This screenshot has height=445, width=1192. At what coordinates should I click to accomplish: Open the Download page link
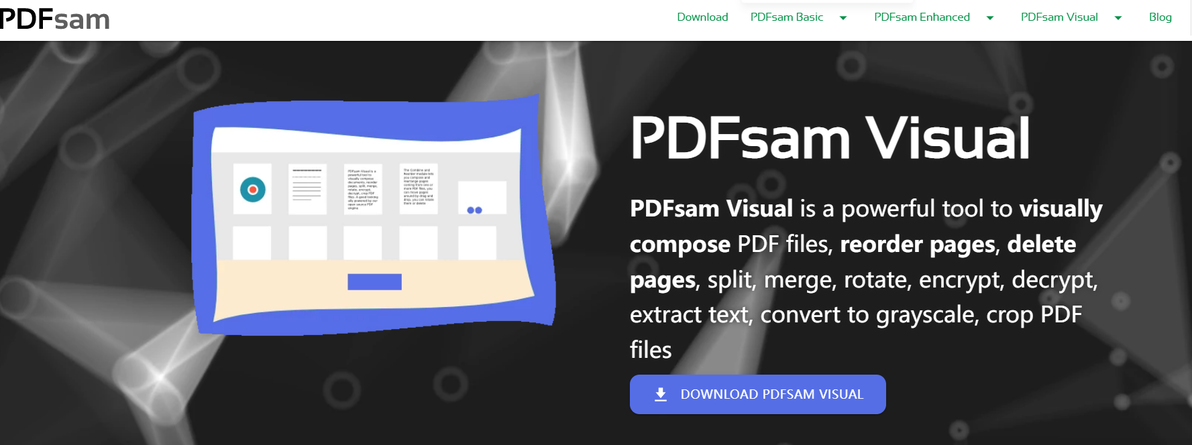tap(702, 17)
